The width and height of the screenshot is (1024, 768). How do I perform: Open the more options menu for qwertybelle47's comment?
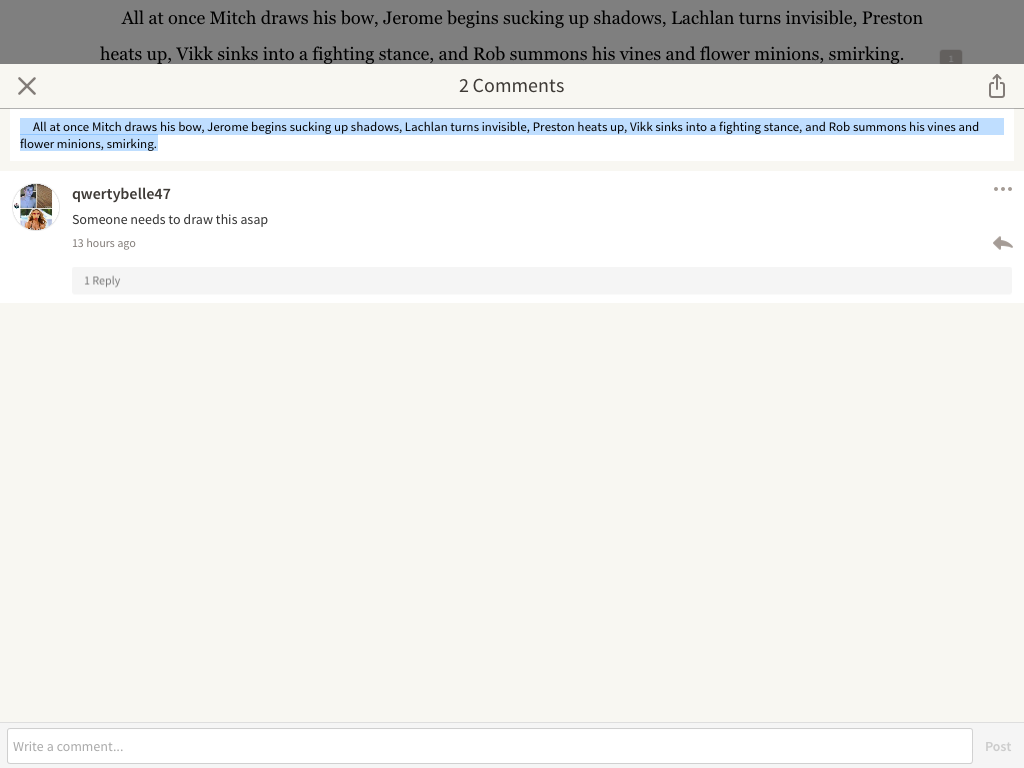pos(1002,189)
